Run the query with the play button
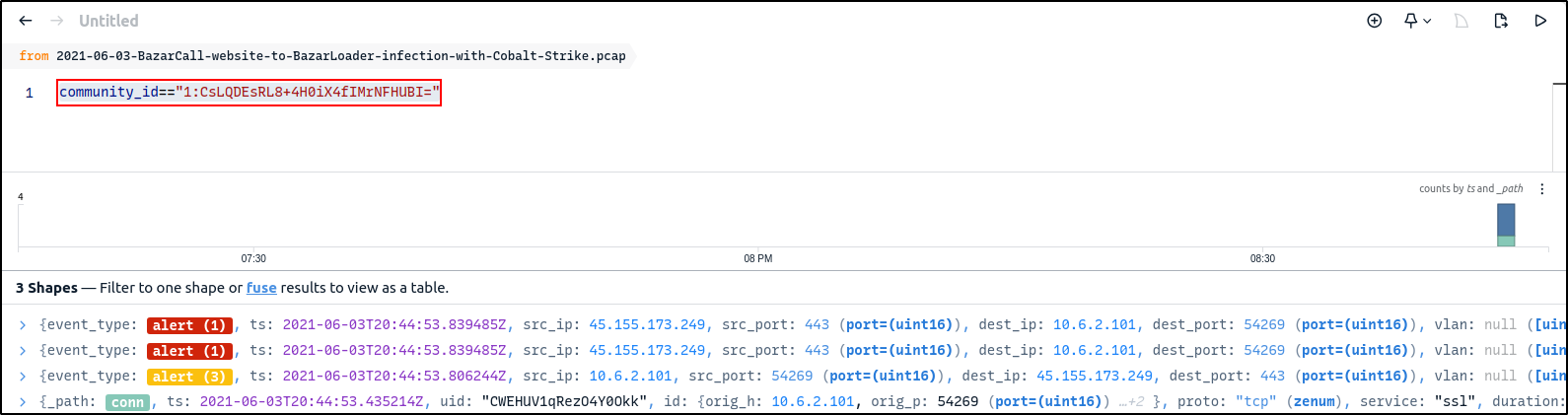 (1540, 21)
